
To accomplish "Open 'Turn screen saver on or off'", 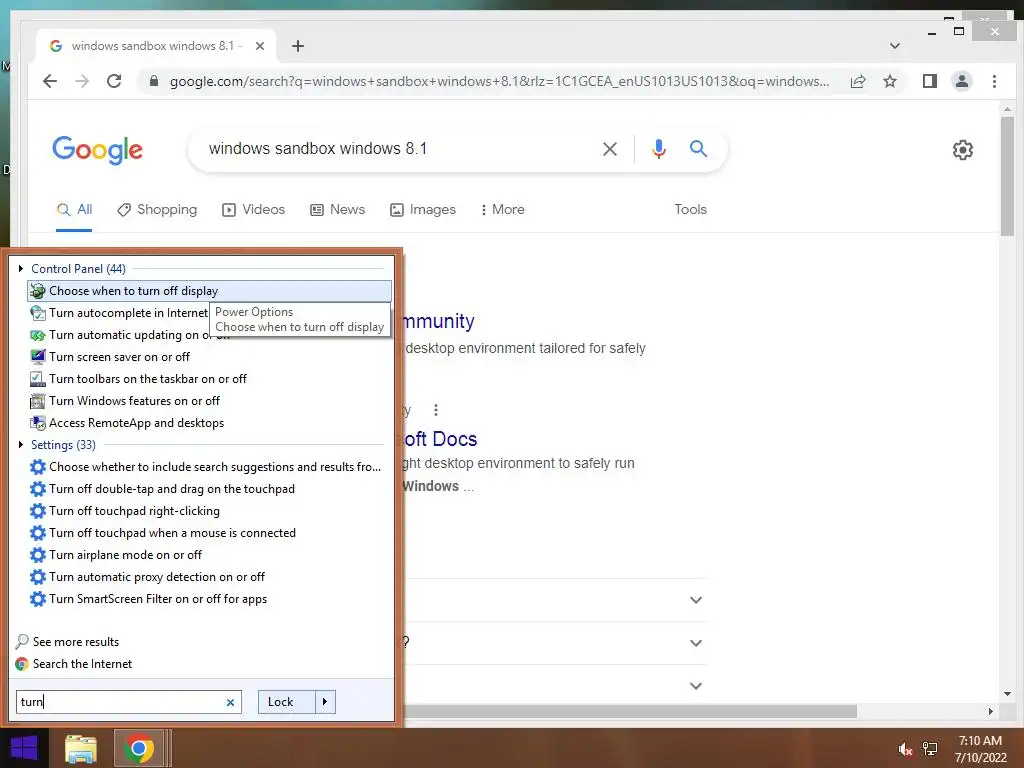I will [110, 357].
